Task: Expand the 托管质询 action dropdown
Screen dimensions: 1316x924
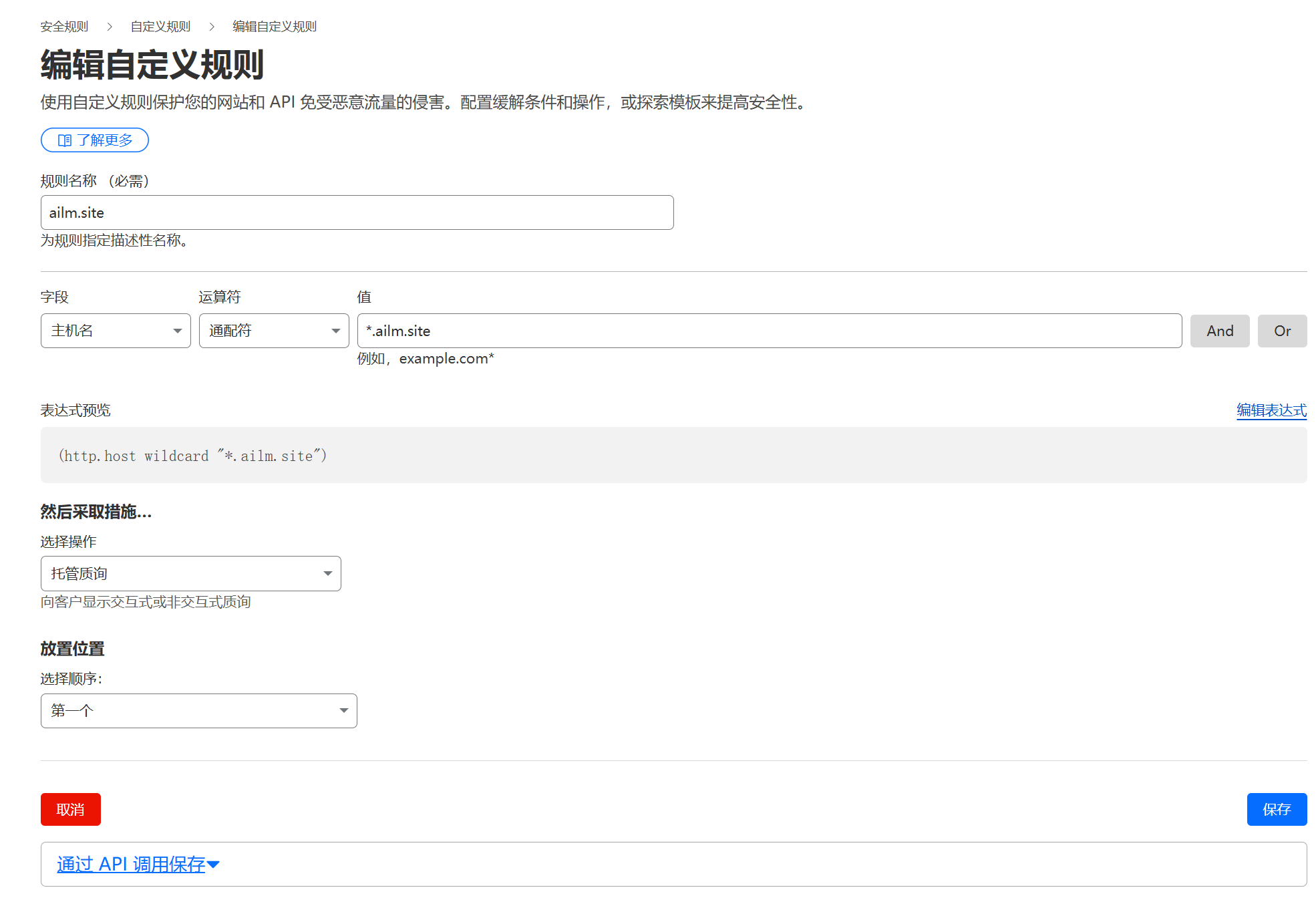Action: coord(191,574)
